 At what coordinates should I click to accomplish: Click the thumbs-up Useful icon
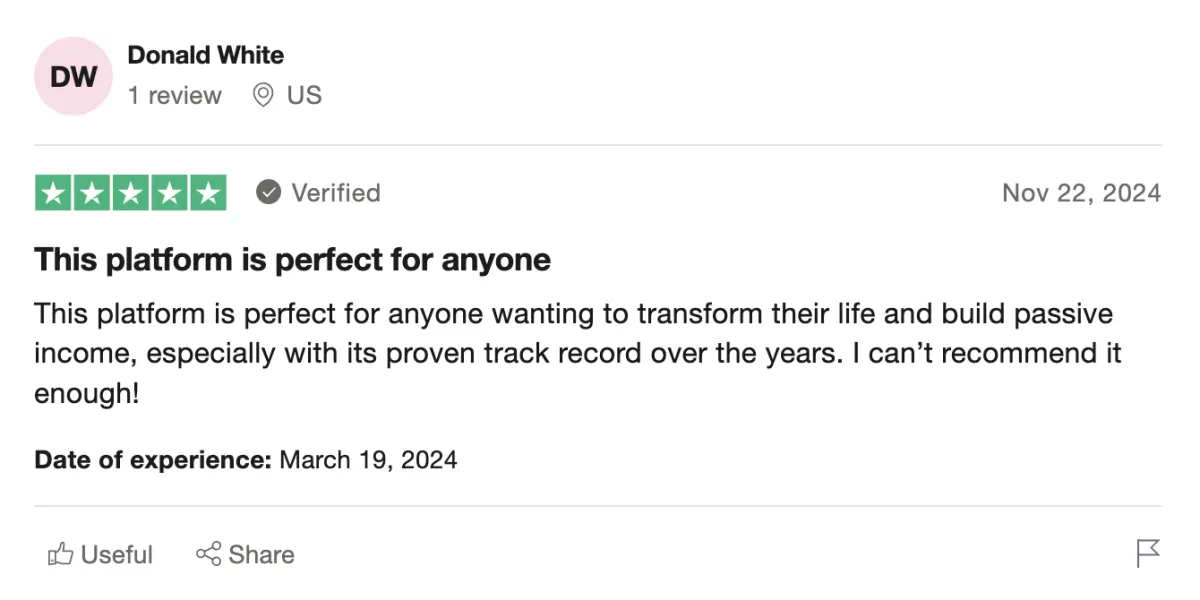click(61, 554)
